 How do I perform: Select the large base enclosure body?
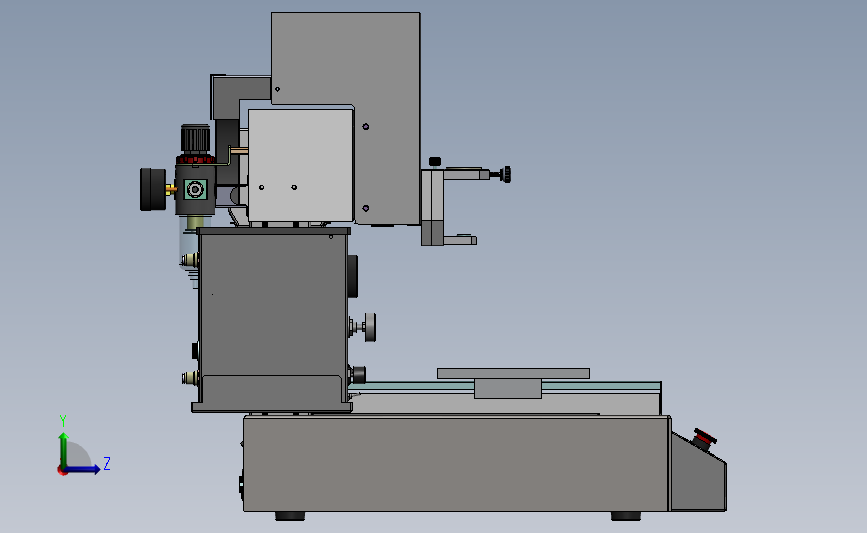tap(456, 464)
